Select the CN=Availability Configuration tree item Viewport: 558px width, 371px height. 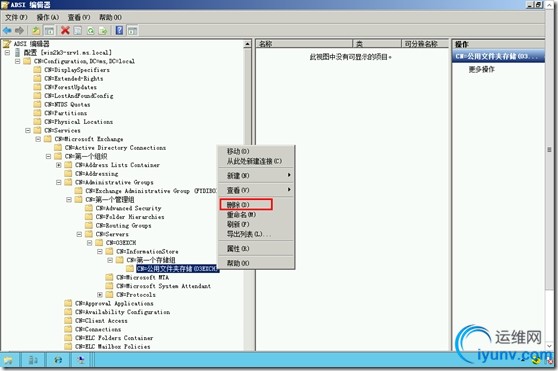[122, 312]
